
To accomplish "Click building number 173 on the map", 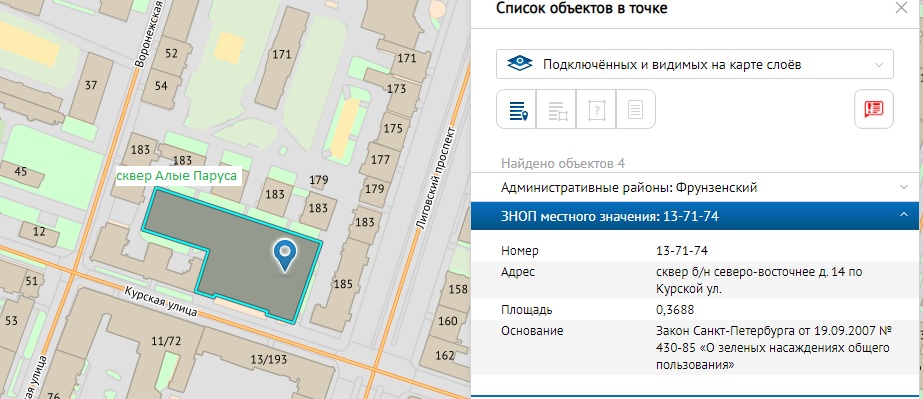I will (397, 89).
